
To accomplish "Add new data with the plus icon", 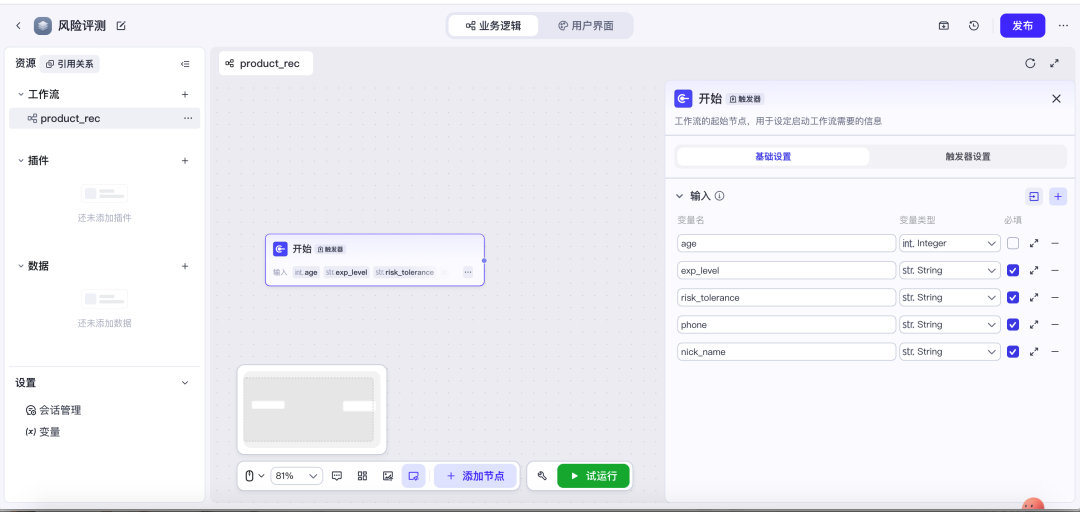I will click(x=185, y=266).
